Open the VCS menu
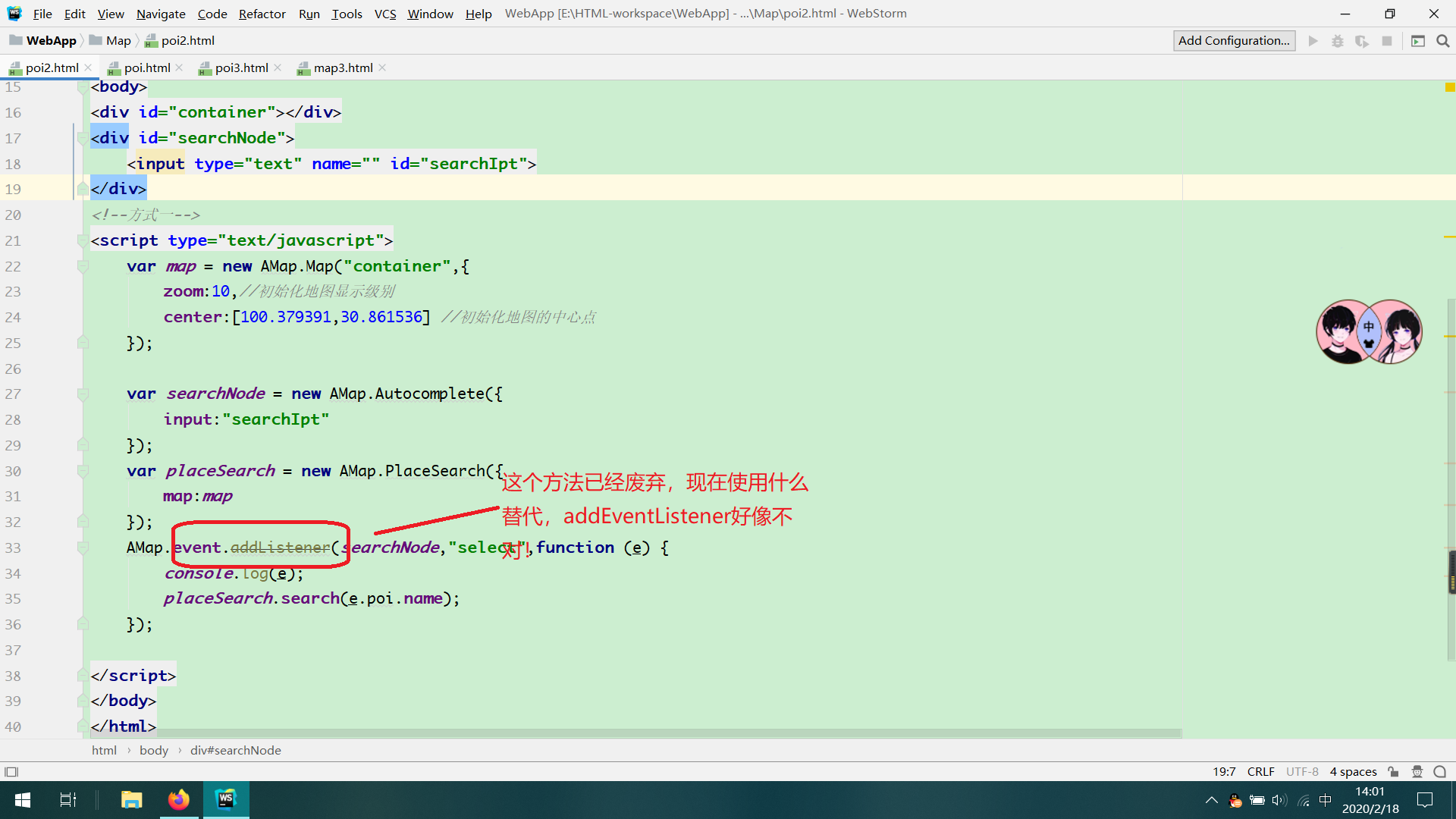This screenshot has width=1456, height=819. point(385,14)
